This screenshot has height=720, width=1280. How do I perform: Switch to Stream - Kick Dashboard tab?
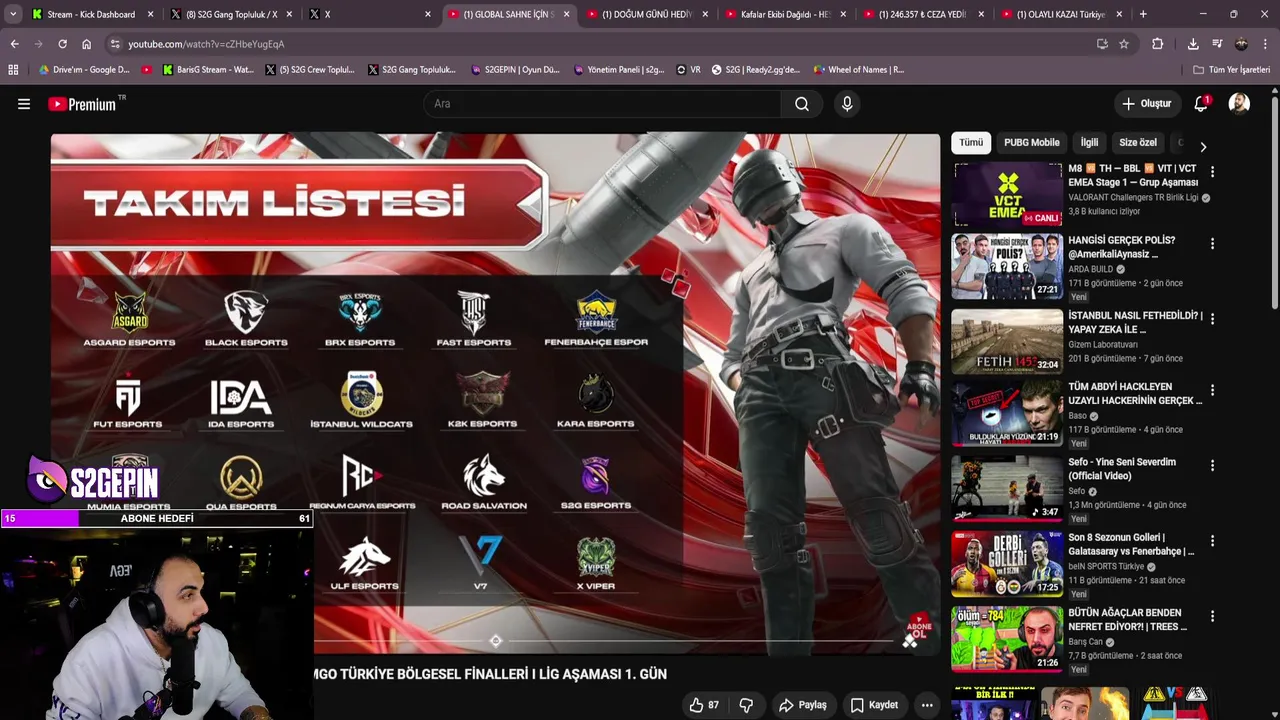point(92,14)
